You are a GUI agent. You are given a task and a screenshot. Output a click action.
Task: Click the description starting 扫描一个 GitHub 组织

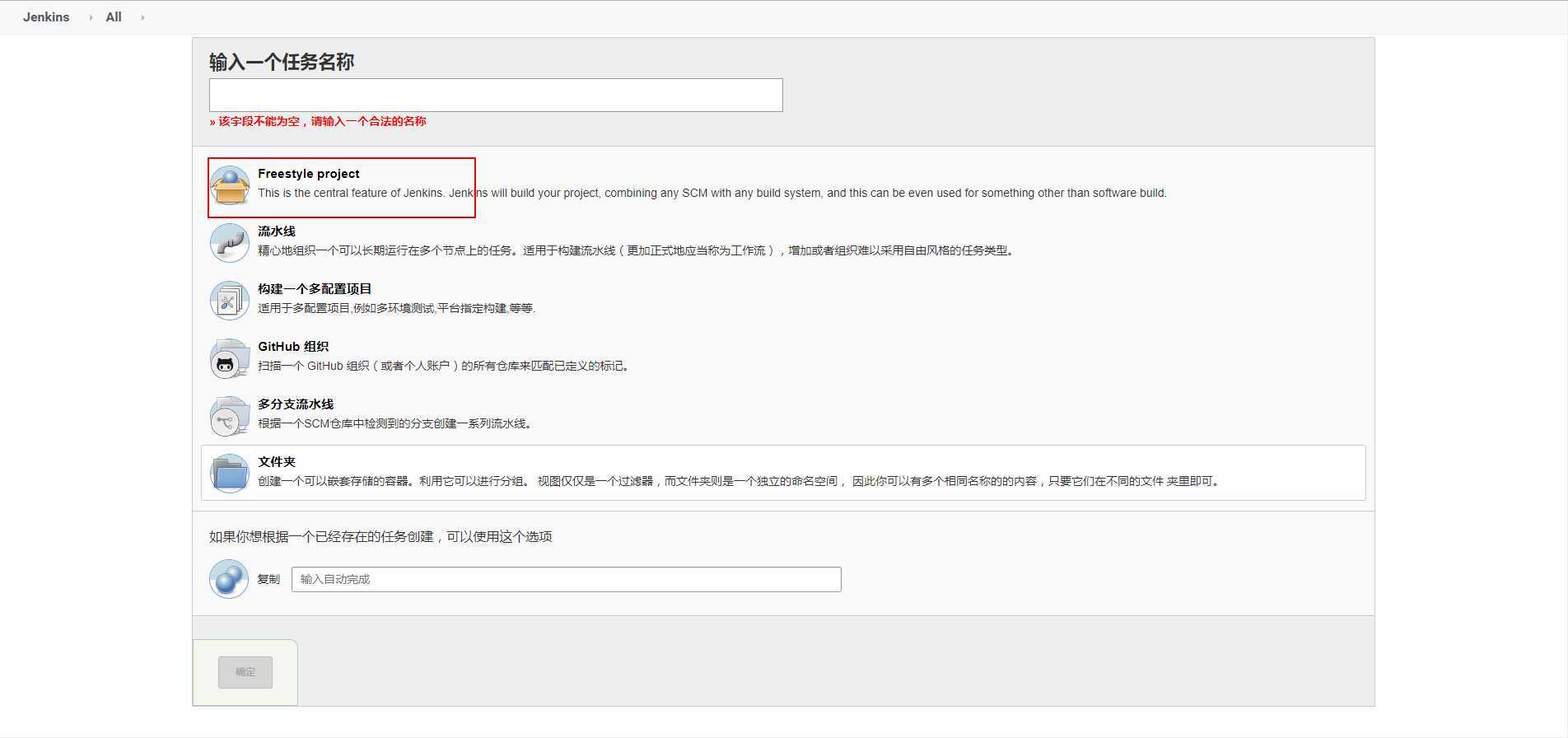pyautogui.click(x=446, y=366)
